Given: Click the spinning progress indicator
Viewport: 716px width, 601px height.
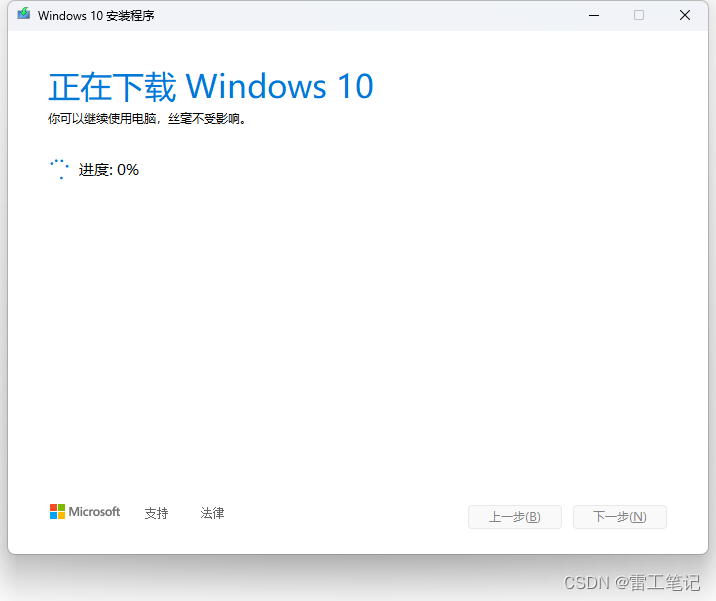Looking at the screenshot, I should [59, 169].
